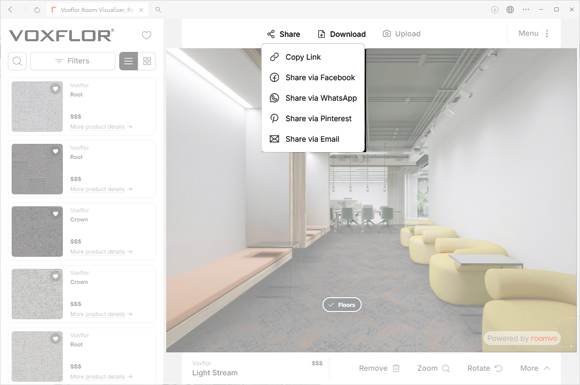Open the browser downloads icon
Image resolution: width=580 pixels, height=385 pixels.
(495, 10)
